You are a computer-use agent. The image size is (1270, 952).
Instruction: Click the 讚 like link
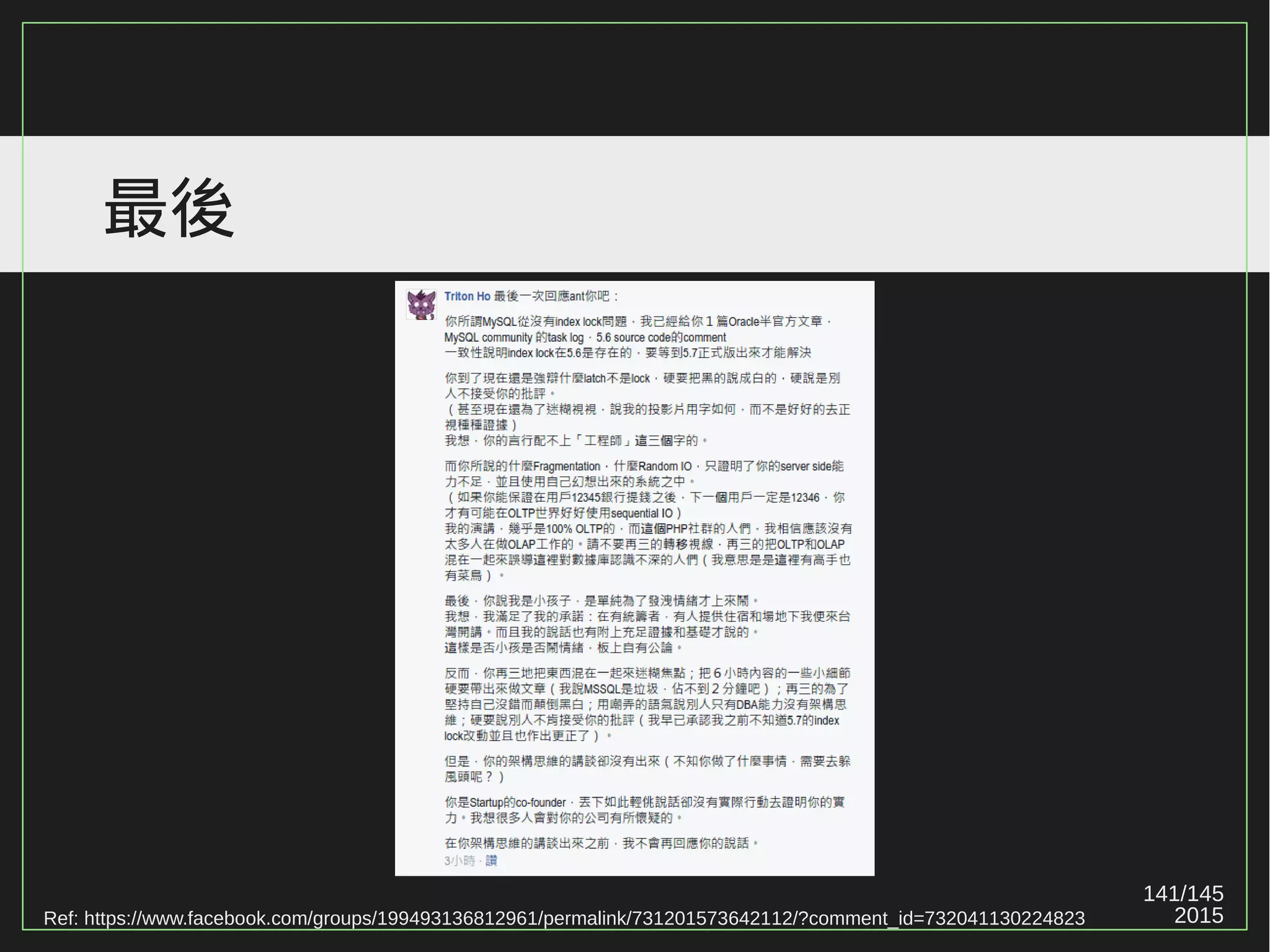coord(491,861)
